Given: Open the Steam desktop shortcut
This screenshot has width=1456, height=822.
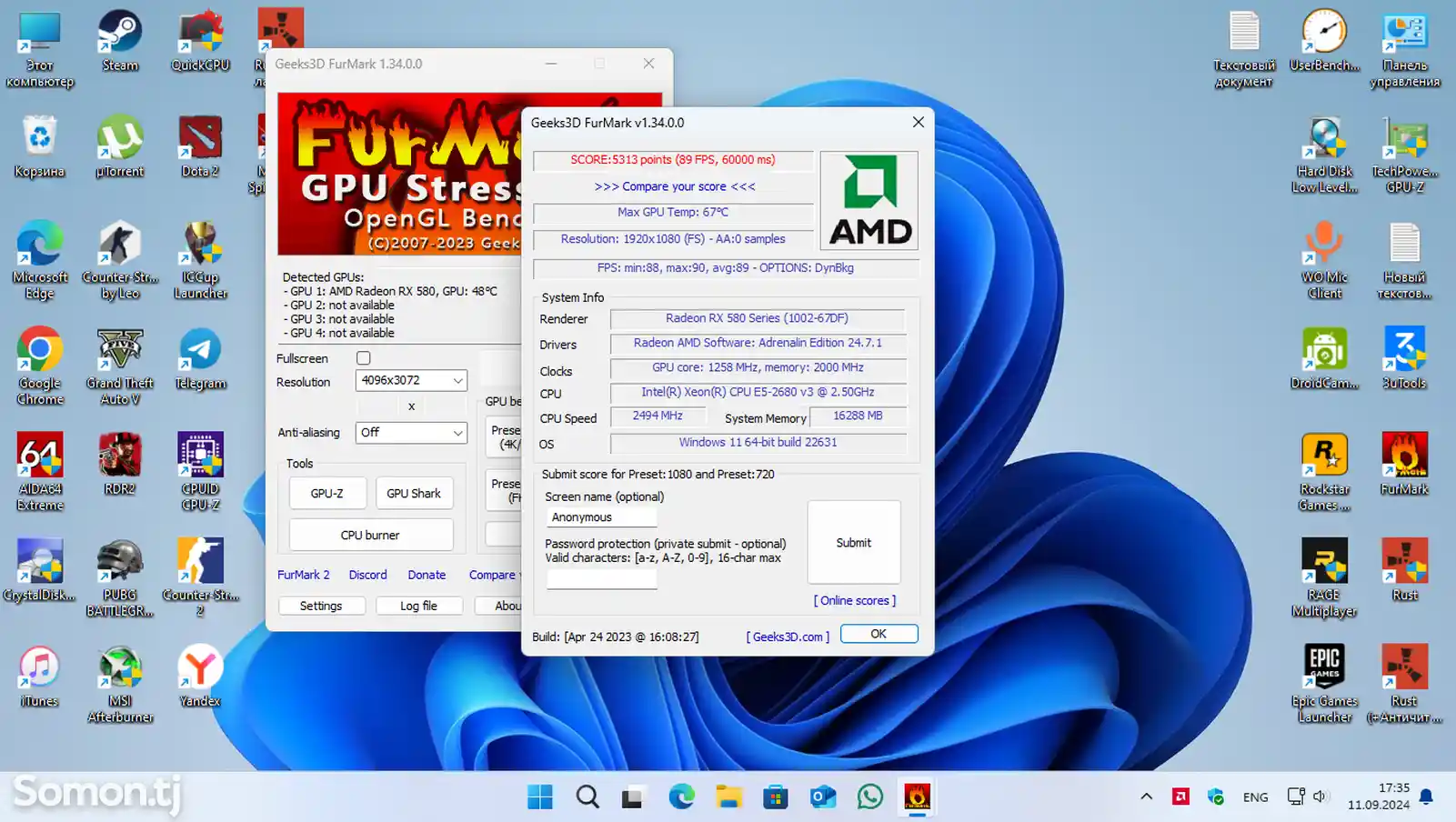Looking at the screenshot, I should point(120,40).
